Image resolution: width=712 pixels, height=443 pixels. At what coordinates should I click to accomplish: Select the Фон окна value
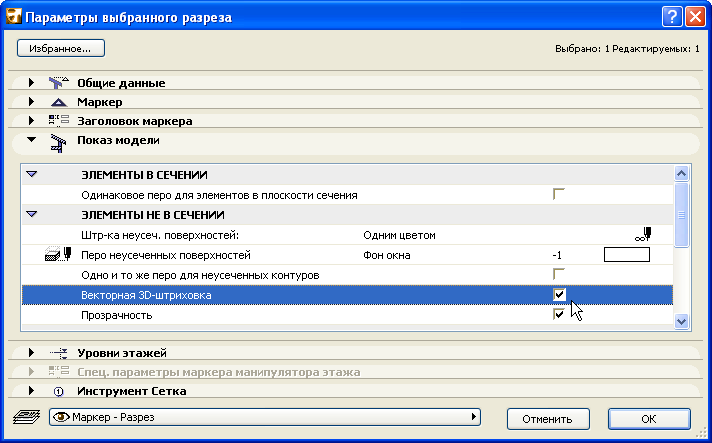[387, 255]
